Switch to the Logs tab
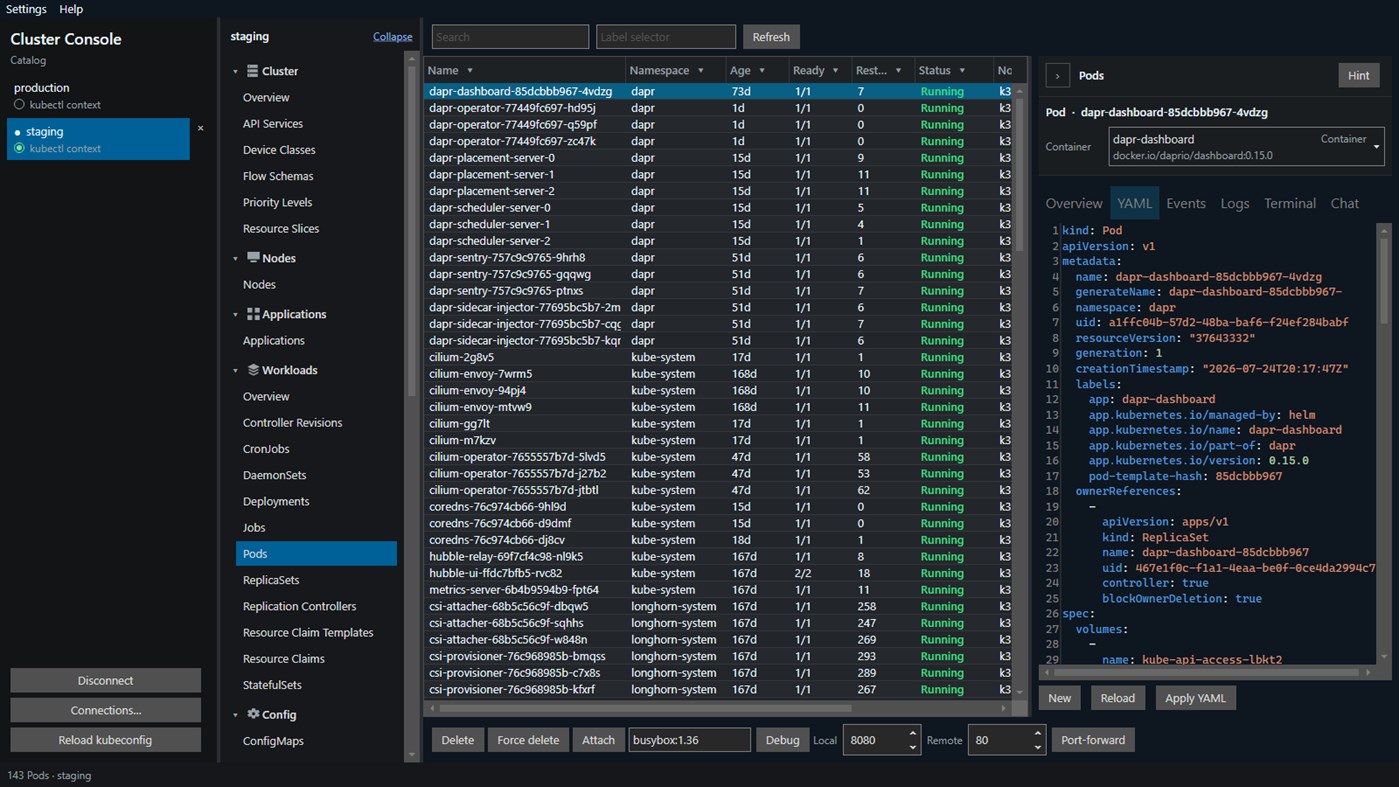This screenshot has height=787, width=1399. pos(1235,203)
